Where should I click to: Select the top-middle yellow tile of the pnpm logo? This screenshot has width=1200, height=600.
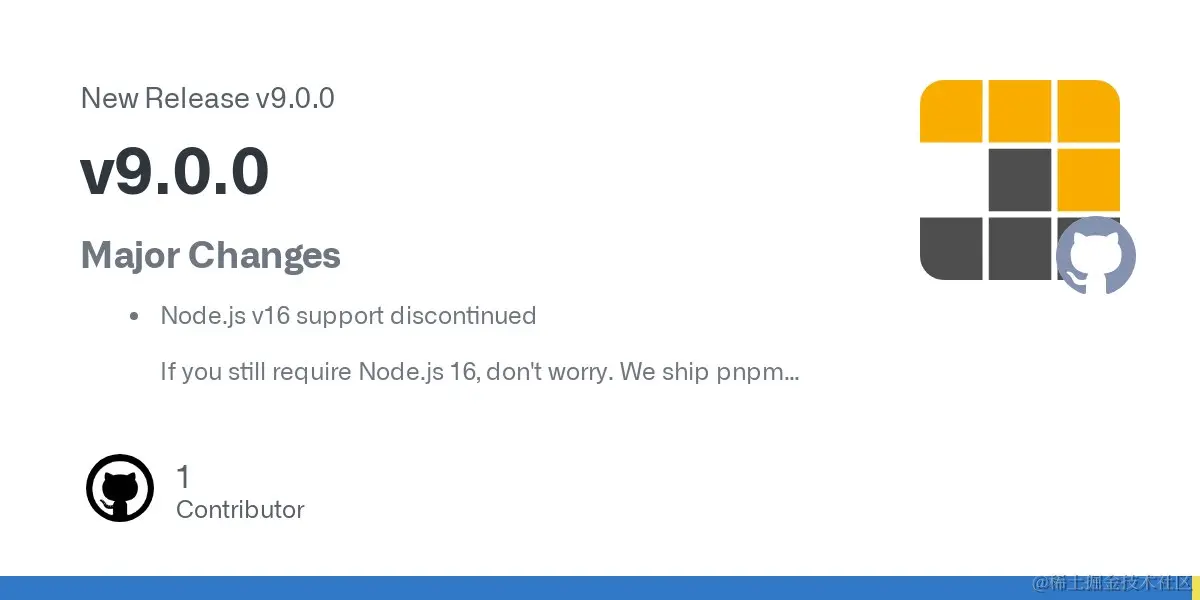1020,111
